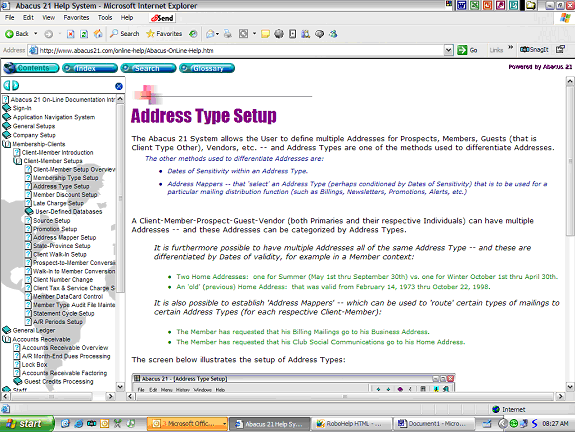Switch to the Index tab

[x=90, y=68]
